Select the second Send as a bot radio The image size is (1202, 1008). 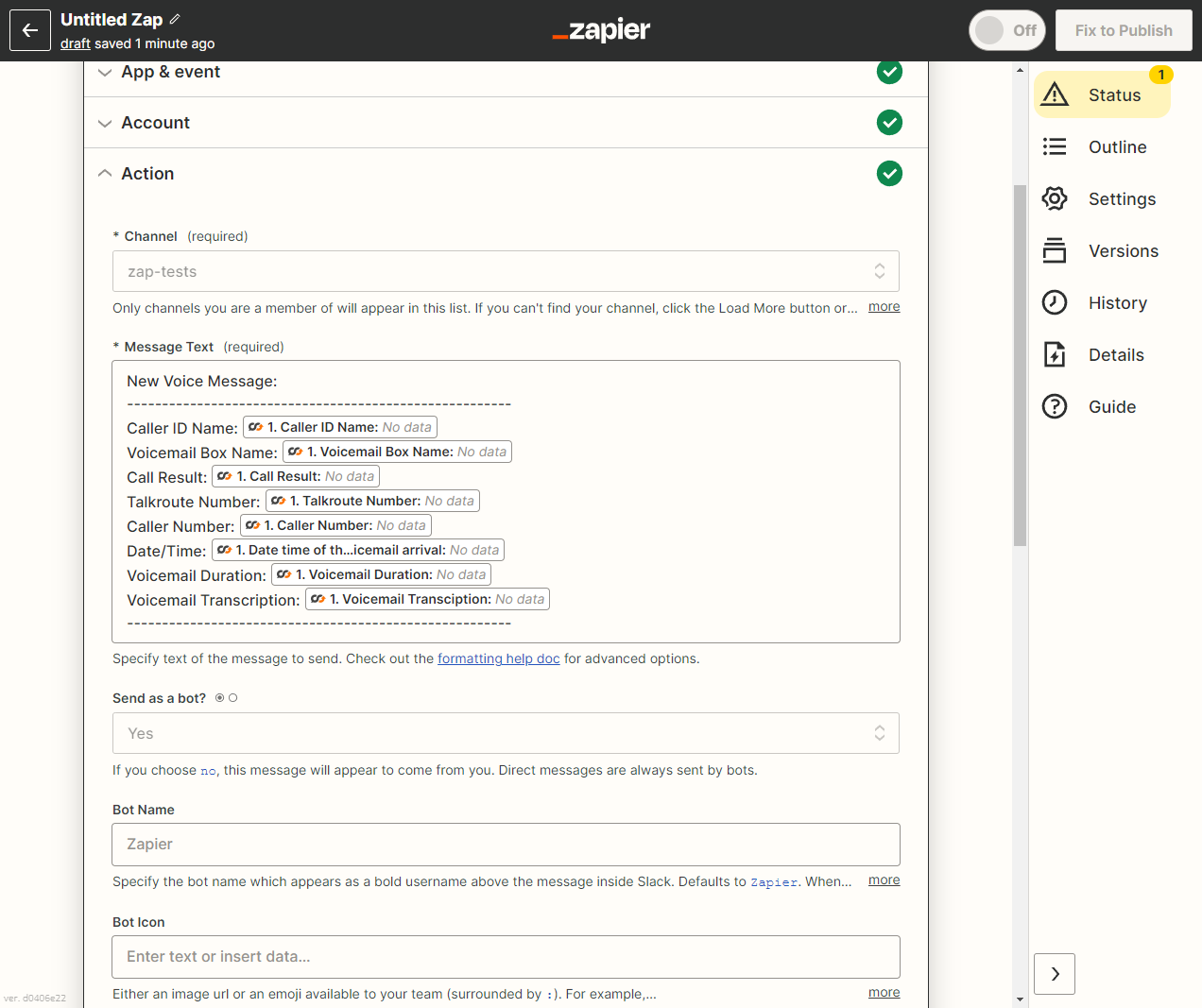point(233,698)
